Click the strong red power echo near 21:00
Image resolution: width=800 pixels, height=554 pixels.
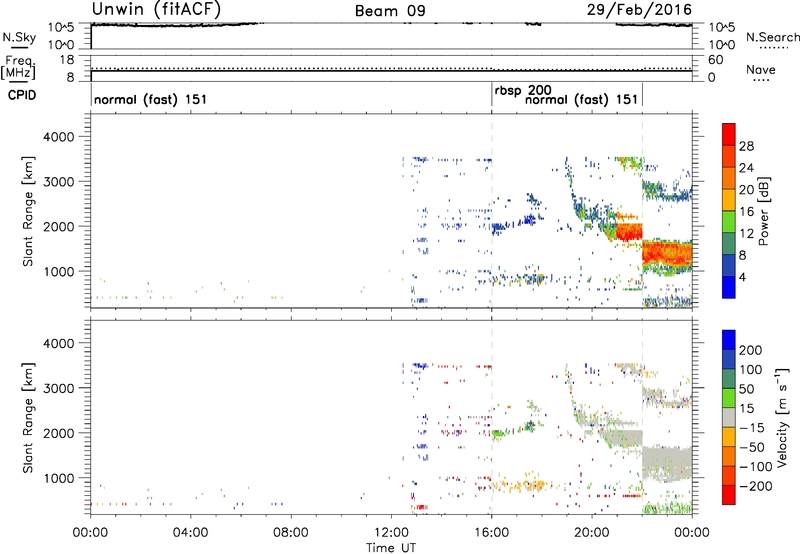coord(629,231)
